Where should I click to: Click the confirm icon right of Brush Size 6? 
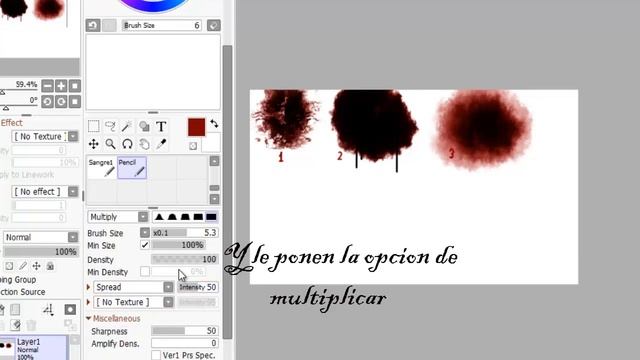[x=213, y=25]
